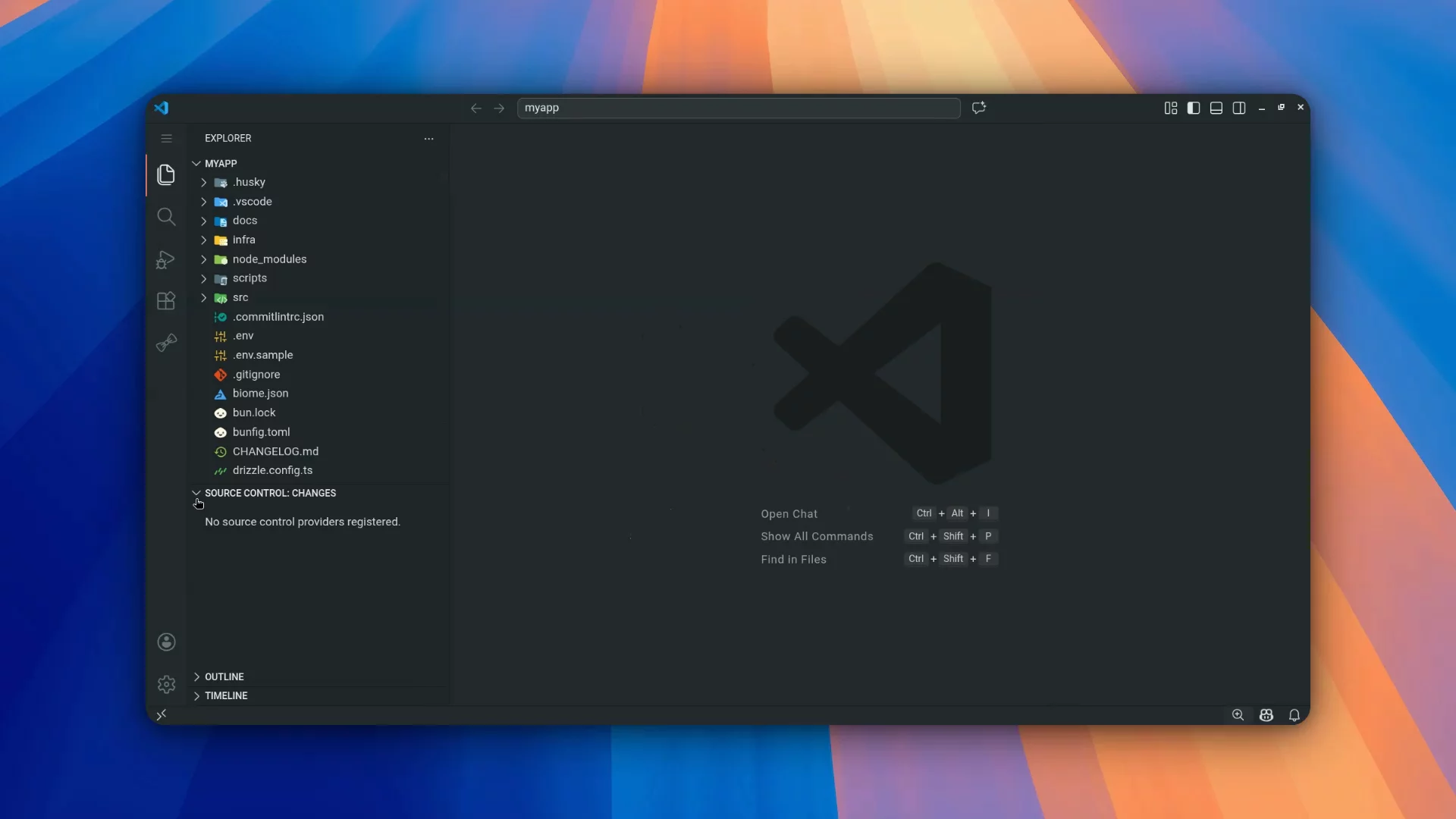Click the zoom magnifier icon in status bar

pos(1238,714)
